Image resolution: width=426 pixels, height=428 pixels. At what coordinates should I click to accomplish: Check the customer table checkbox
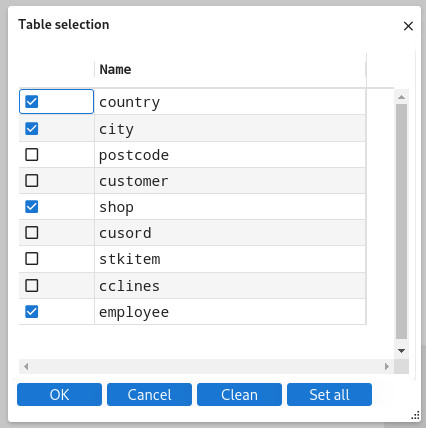tap(32, 181)
